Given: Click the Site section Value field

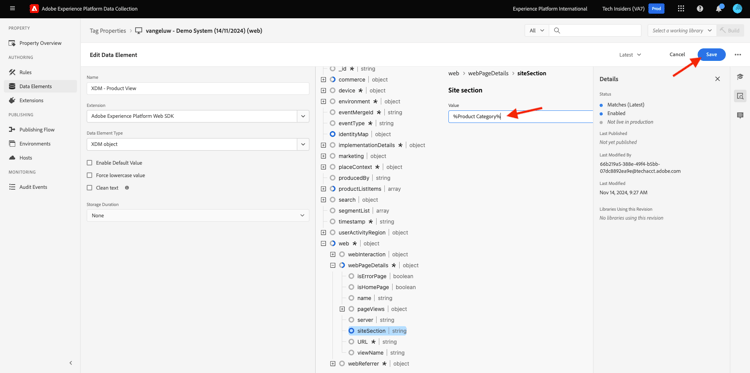Looking at the screenshot, I should click(x=520, y=117).
